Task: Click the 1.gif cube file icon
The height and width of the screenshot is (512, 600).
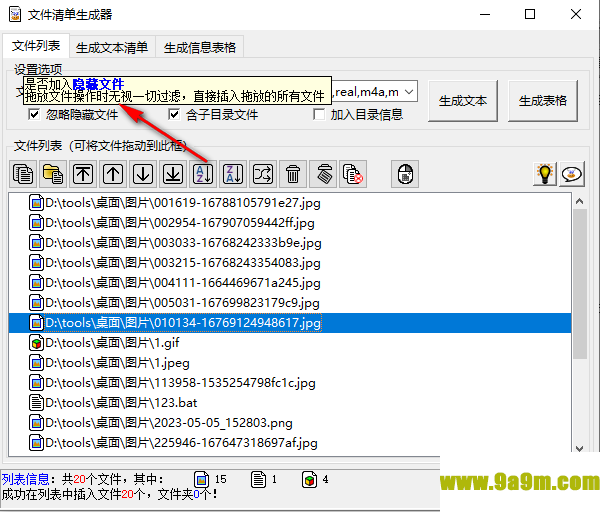Action: click(x=36, y=343)
